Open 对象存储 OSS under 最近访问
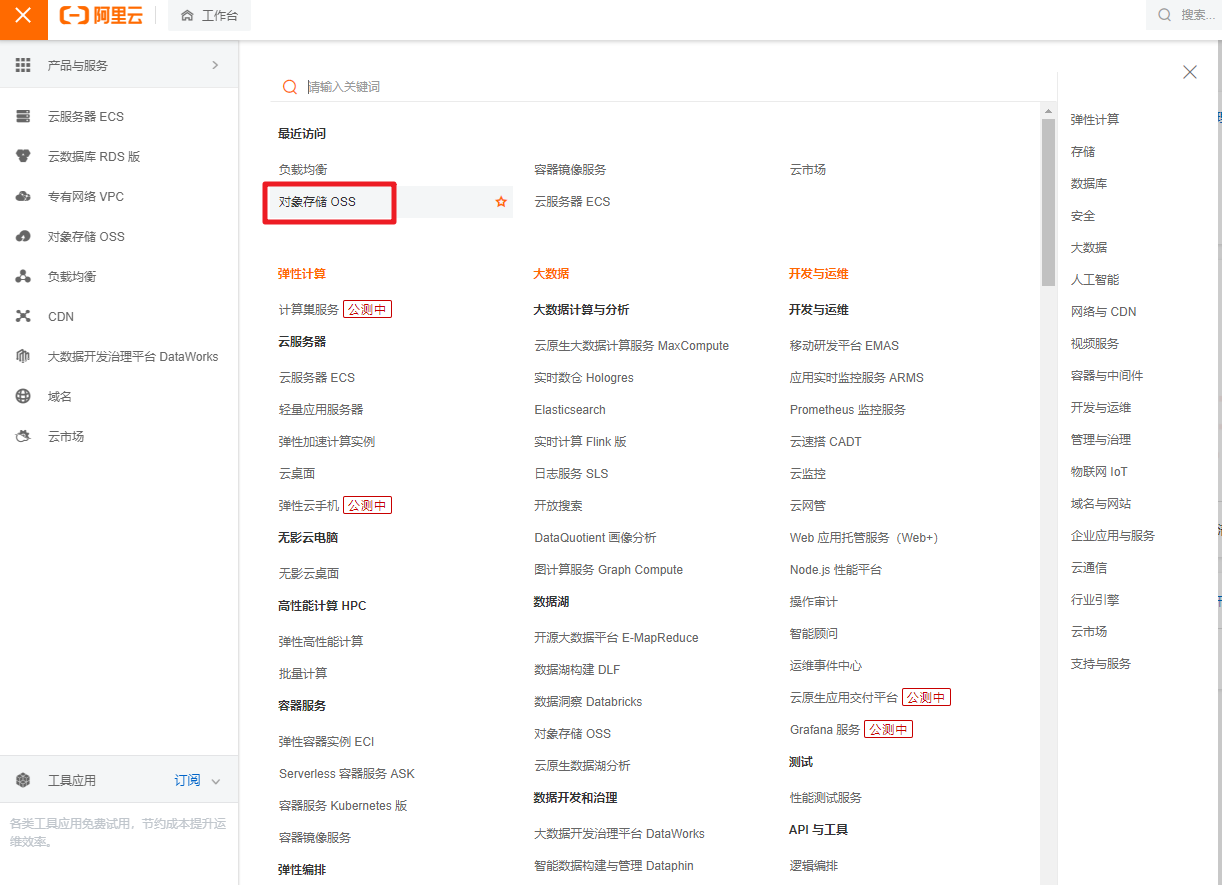The height and width of the screenshot is (885, 1222). pyautogui.click(x=317, y=202)
